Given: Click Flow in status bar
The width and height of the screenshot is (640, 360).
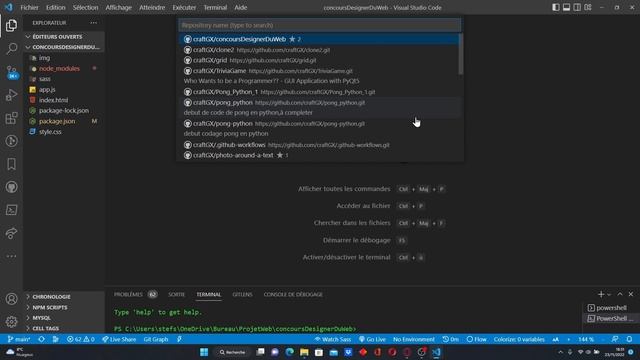Looking at the screenshot, I should (x=476, y=339).
